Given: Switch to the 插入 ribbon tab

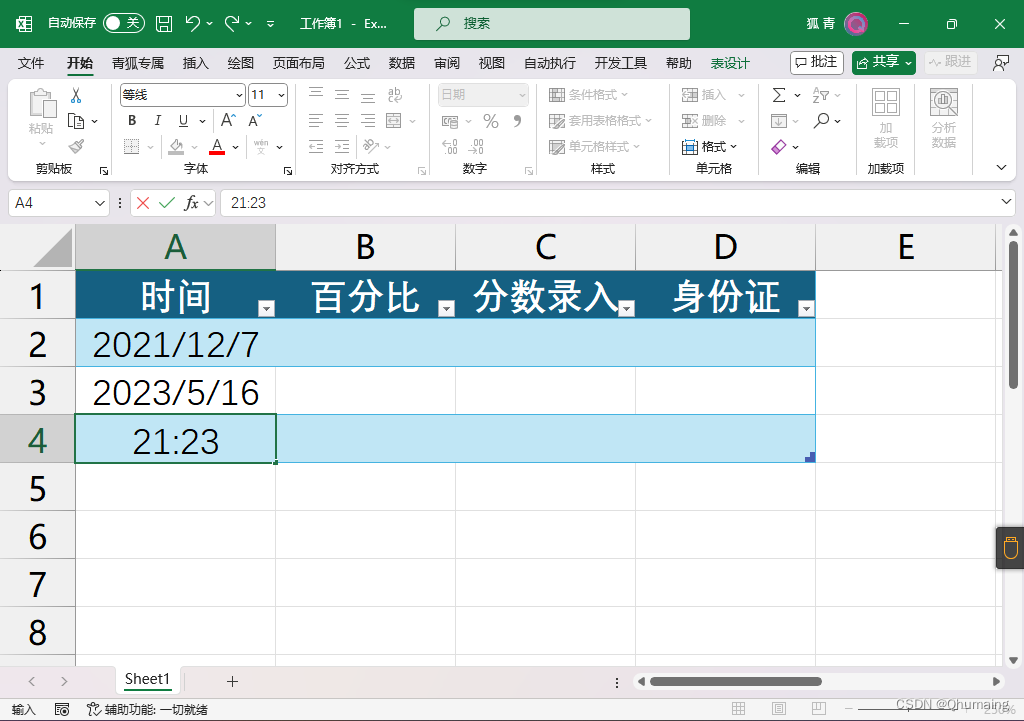Looking at the screenshot, I should (x=194, y=62).
